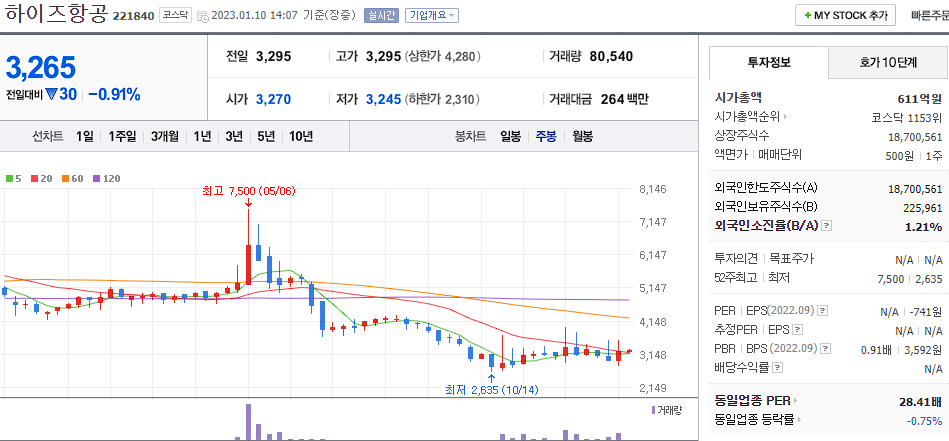Click 전일 value 3,295
This screenshot has height=441, width=949.
274,57
